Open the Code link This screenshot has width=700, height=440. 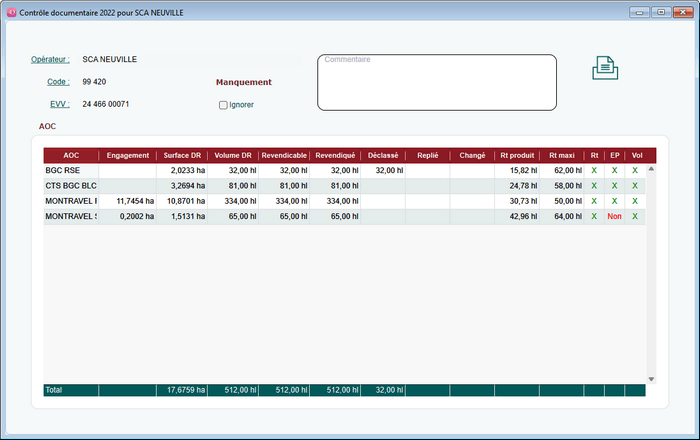58,82
